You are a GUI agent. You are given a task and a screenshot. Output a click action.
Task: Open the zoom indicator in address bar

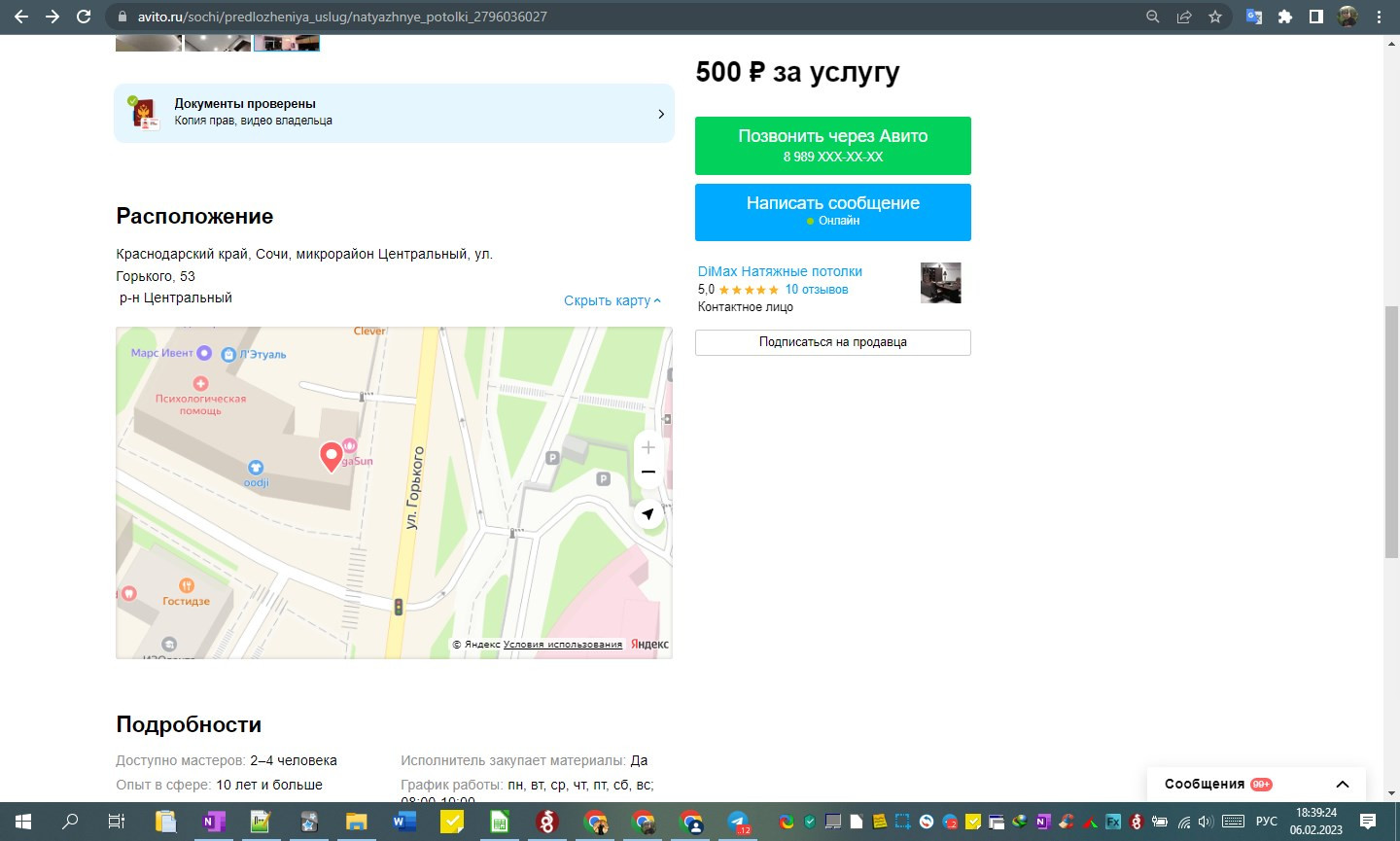click(x=1153, y=17)
